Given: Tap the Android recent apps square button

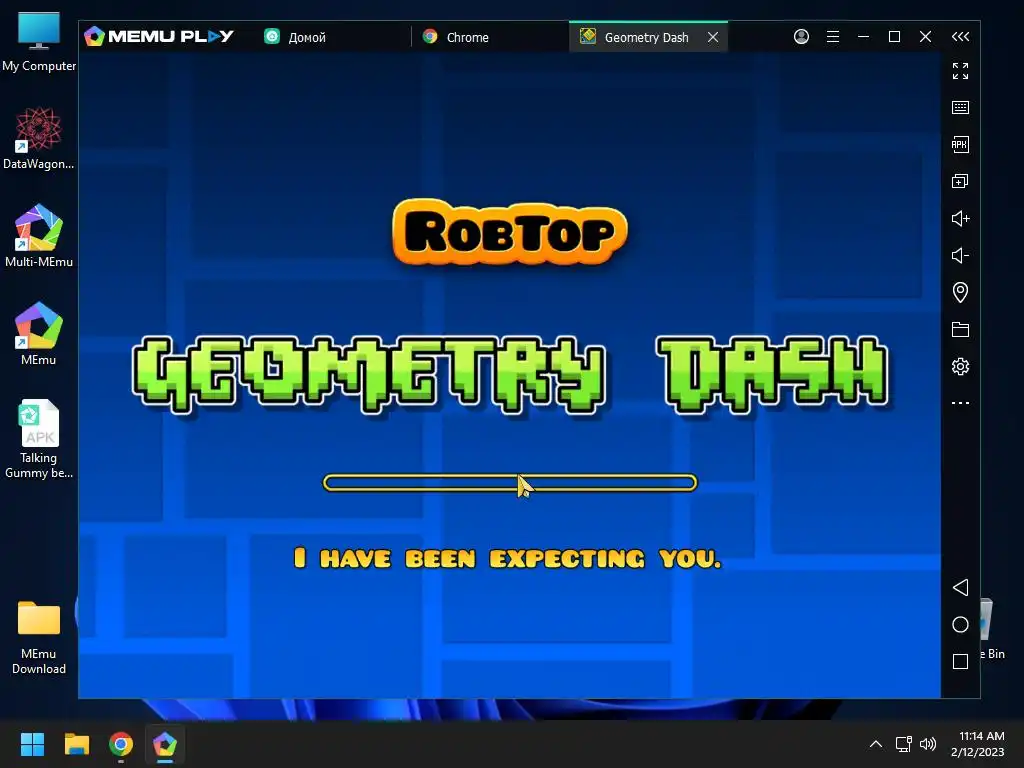Looking at the screenshot, I should click(960, 662).
